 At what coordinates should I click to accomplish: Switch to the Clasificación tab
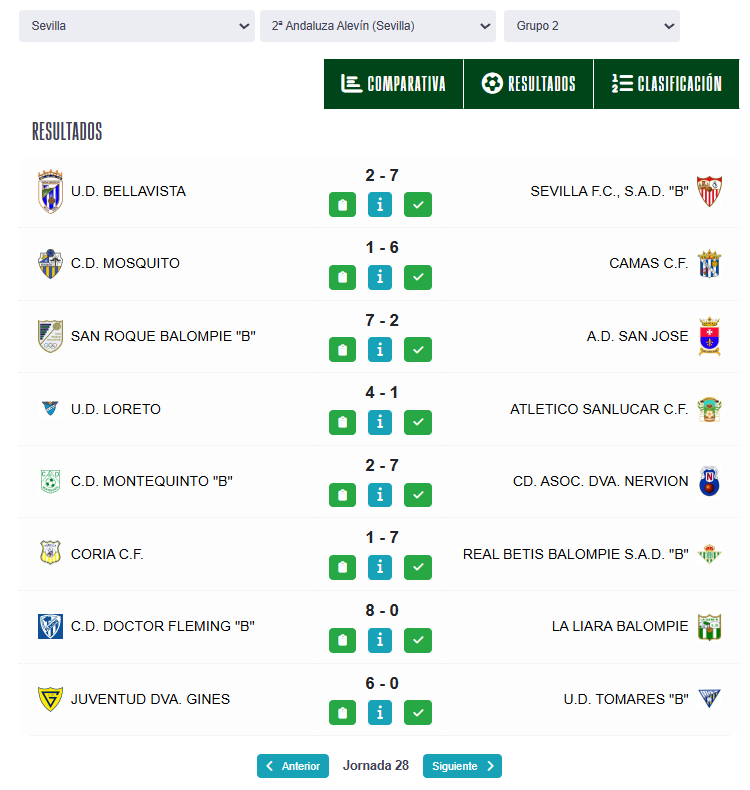[667, 84]
